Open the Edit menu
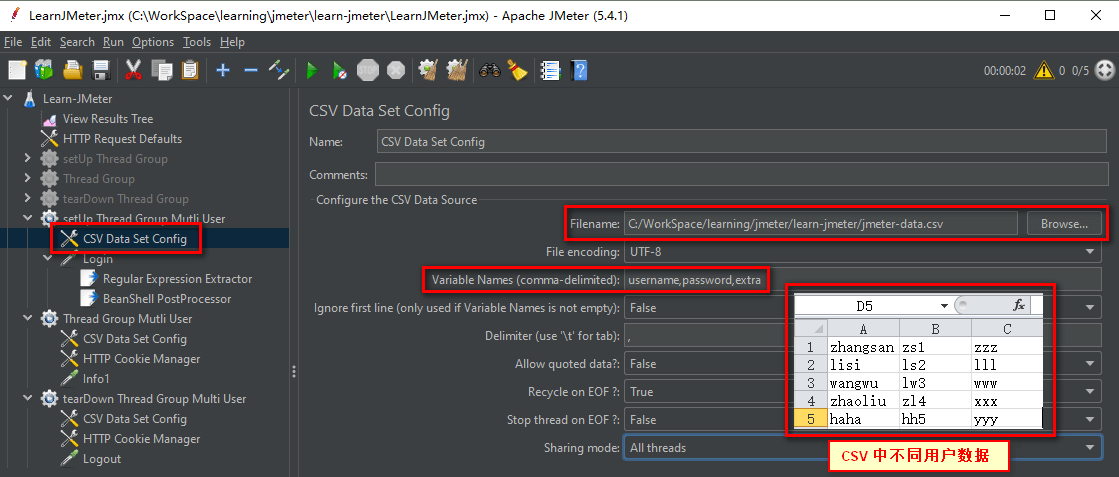This screenshot has width=1119, height=477. (x=41, y=42)
